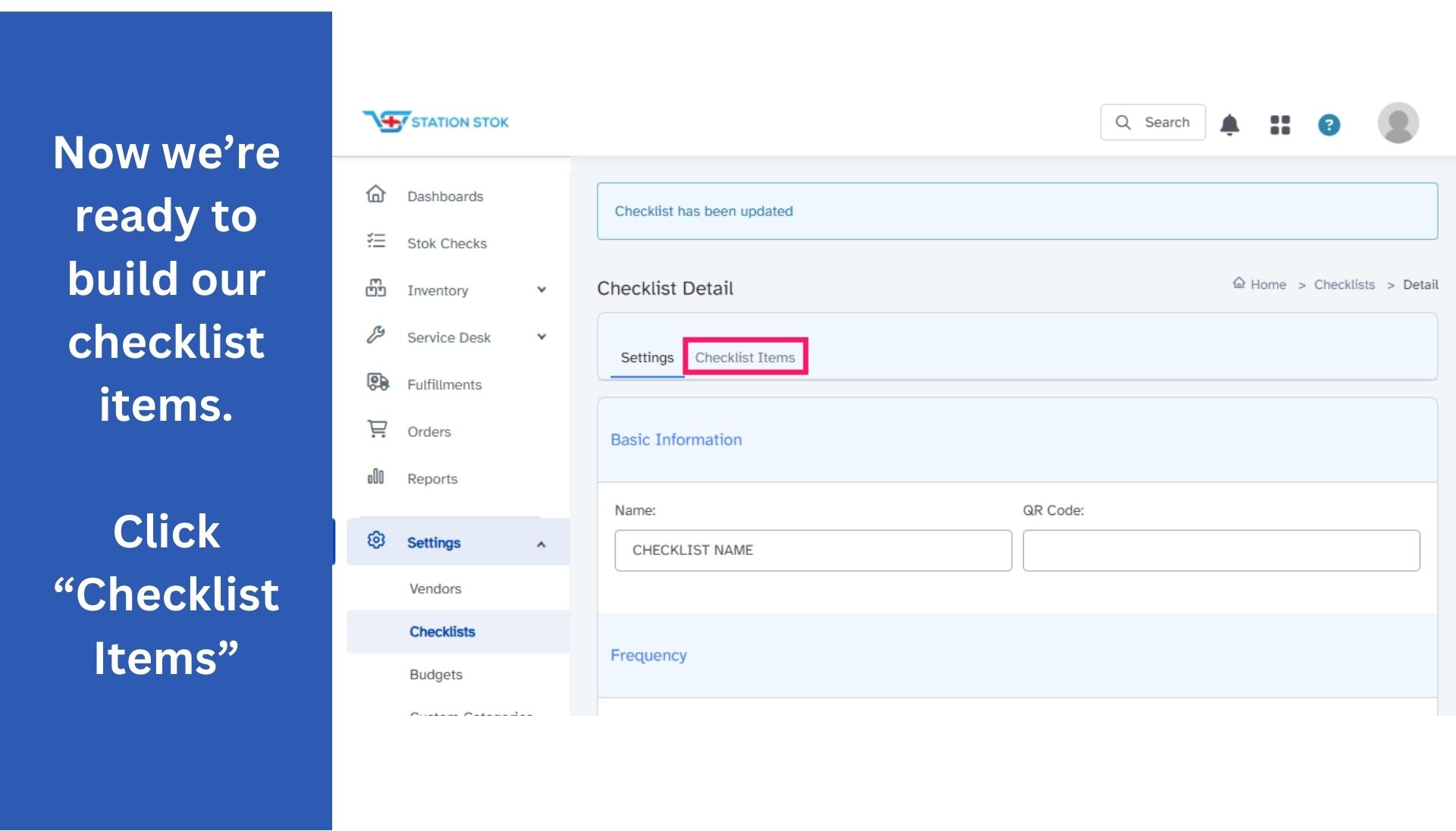Open Vendors under Settings
Viewport: 1456px width, 831px height.
(x=435, y=588)
